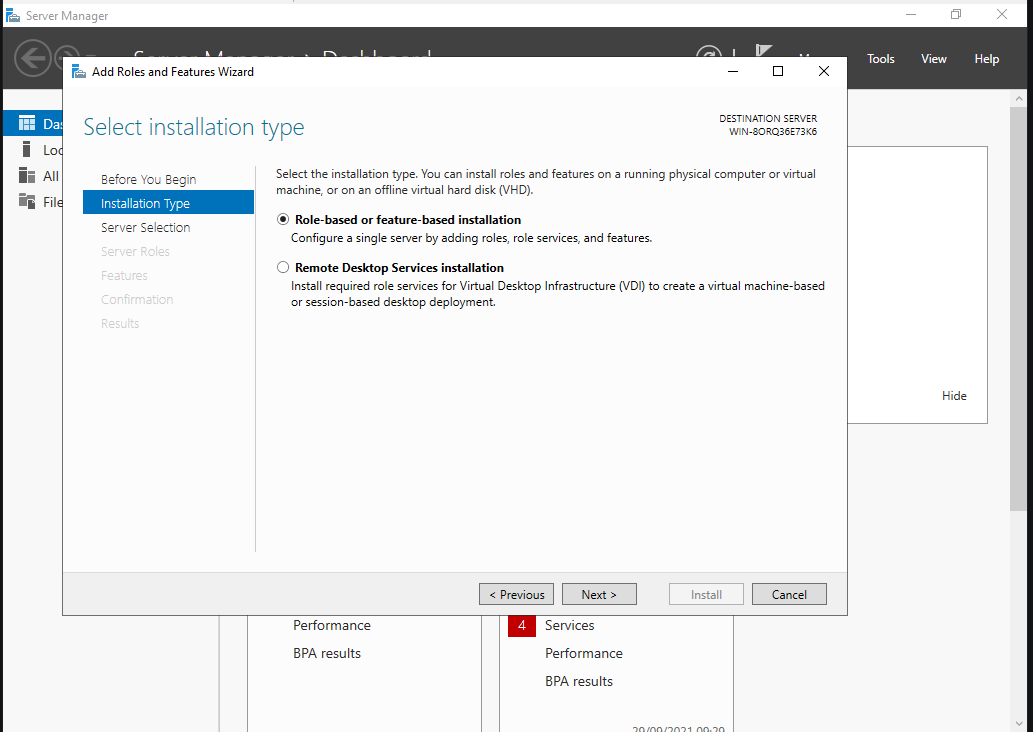
Task: Open Performance in the left dashboard tile
Action: click(331, 625)
